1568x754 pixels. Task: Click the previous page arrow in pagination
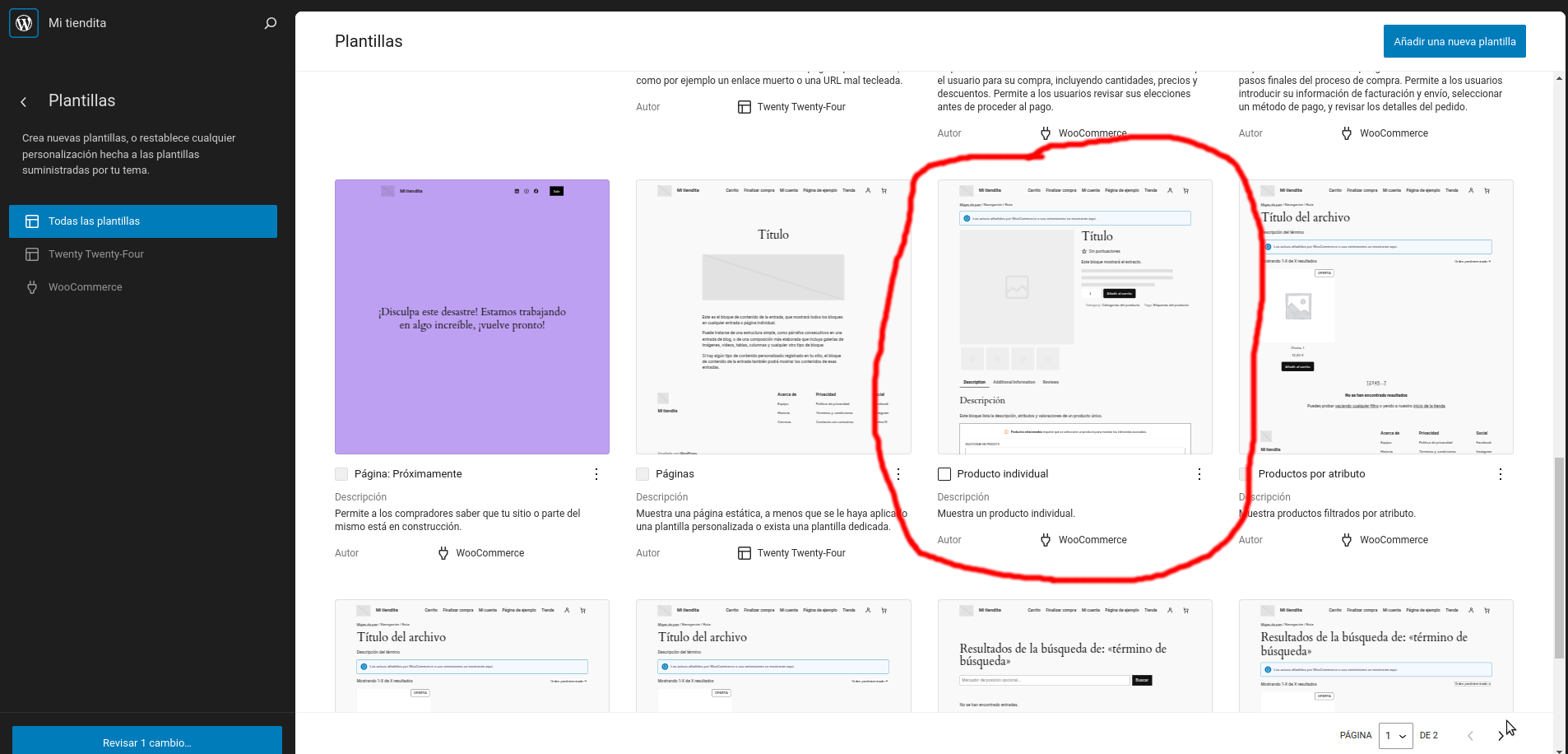(1469, 735)
